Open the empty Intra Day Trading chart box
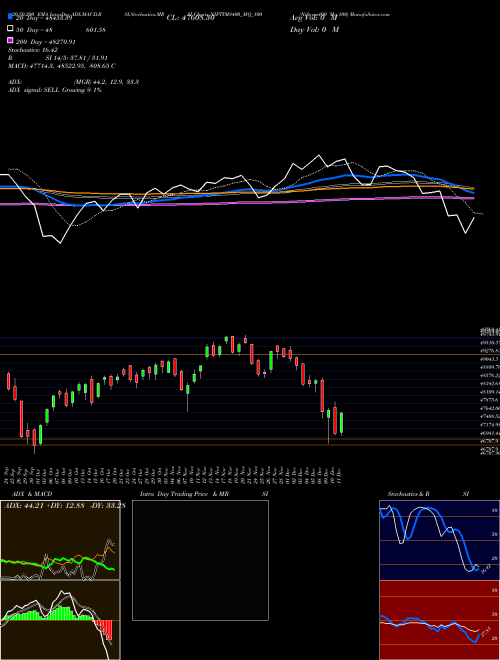The width and height of the screenshot is (500, 660). point(200,560)
